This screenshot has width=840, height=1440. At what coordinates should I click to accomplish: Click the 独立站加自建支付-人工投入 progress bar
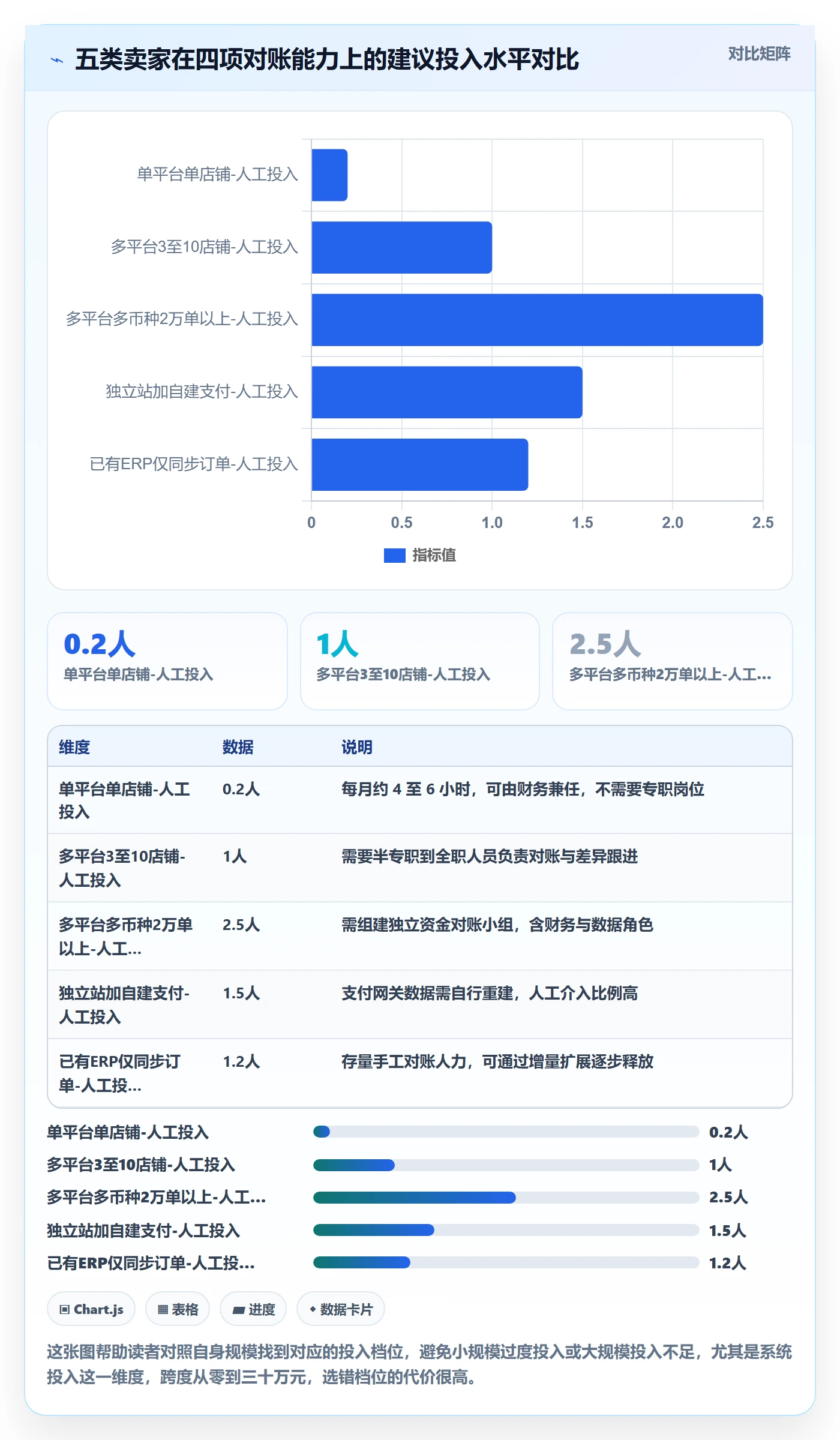(x=506, y=1230)
